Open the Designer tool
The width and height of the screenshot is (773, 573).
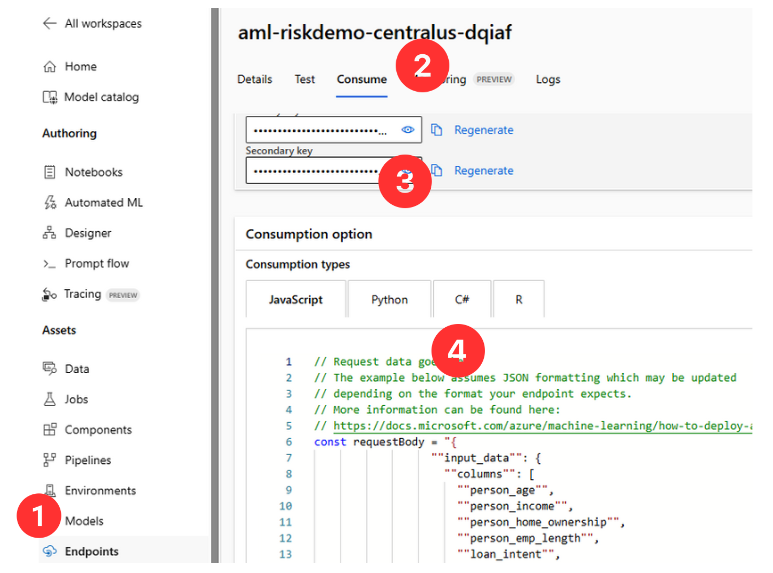88,233
